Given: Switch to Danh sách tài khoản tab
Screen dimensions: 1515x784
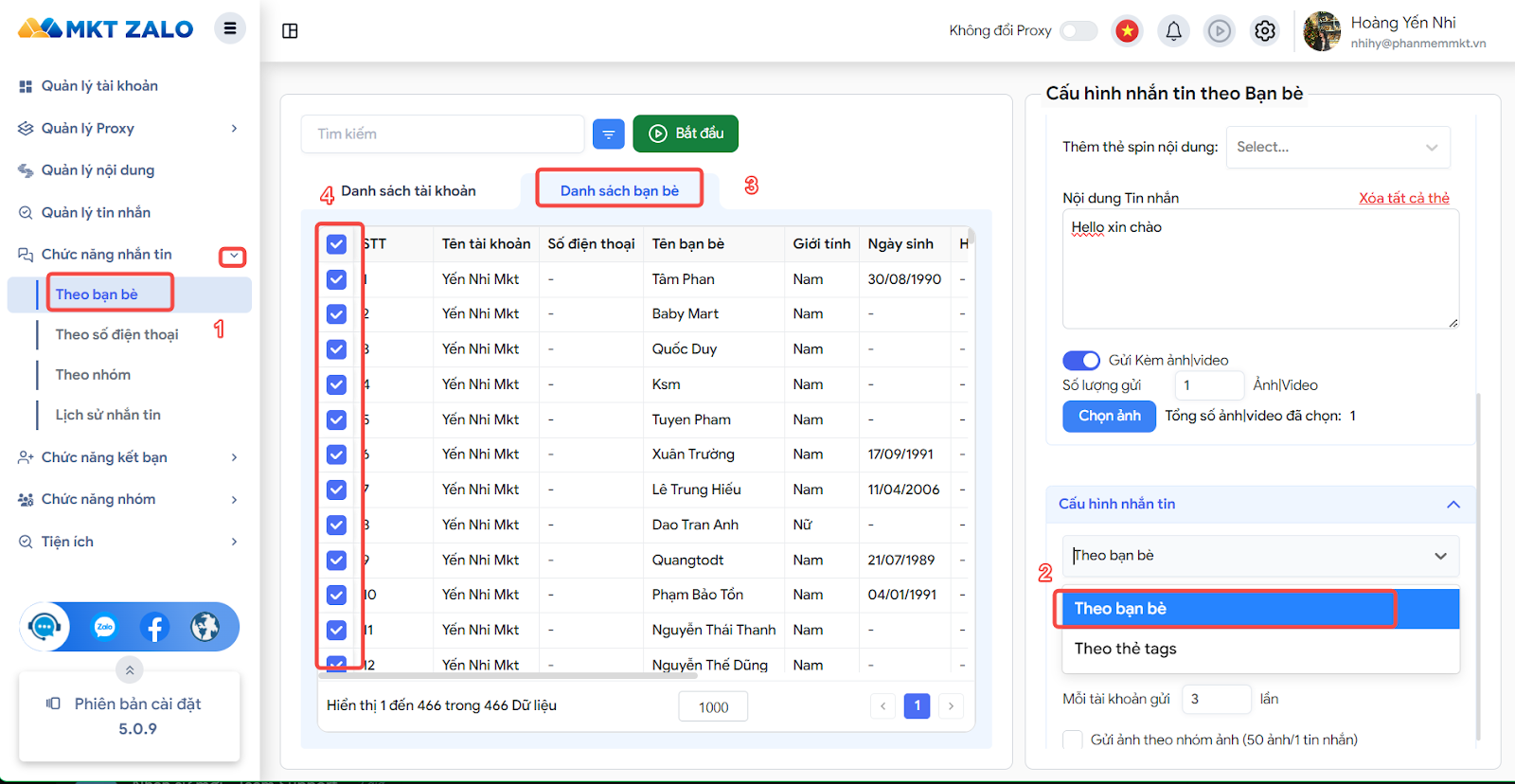Looking at the screenshot, I should (408, 191).
